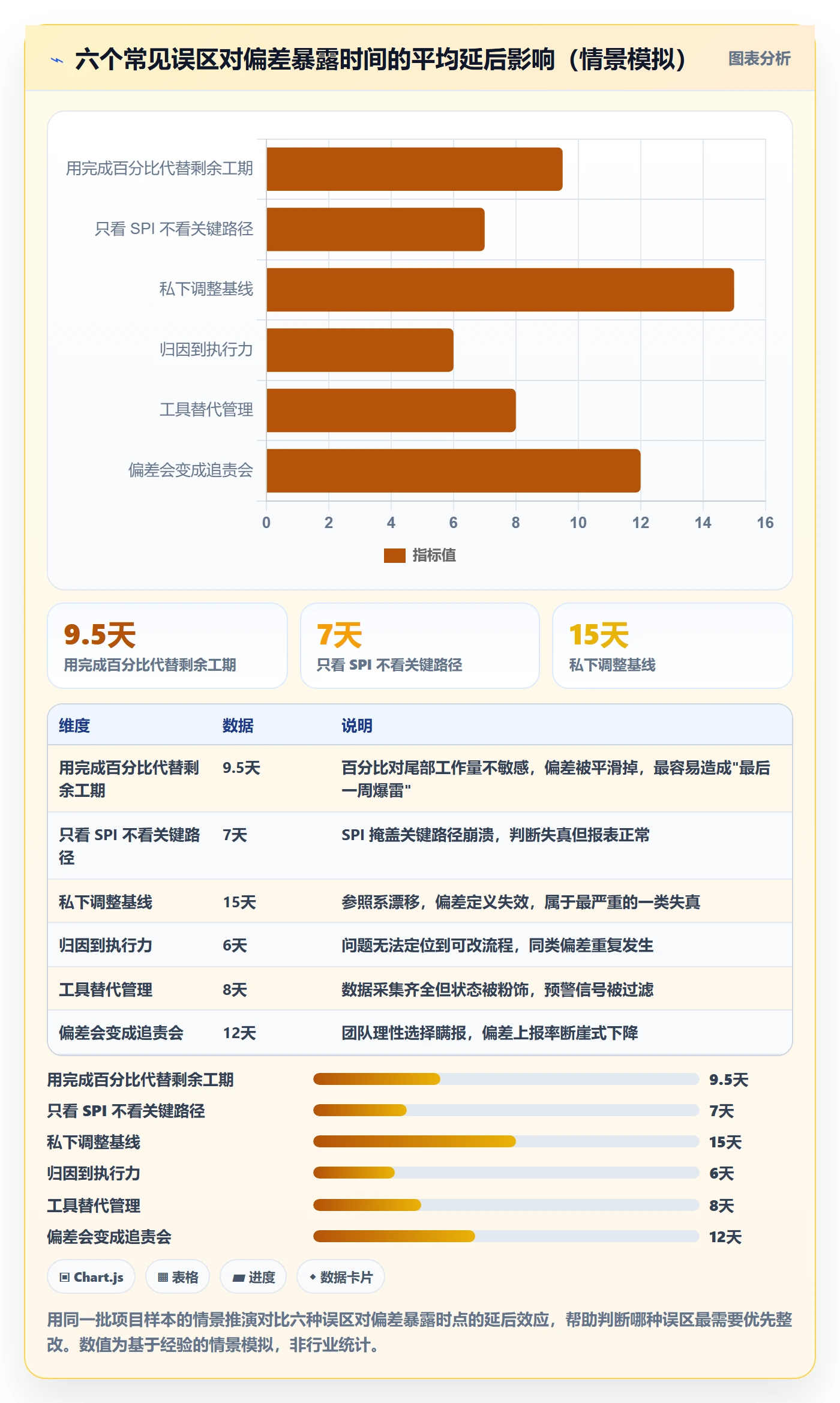Click the 说明 column header
This screenshot has width=840, height=1403.
click(x=357, y=726)
